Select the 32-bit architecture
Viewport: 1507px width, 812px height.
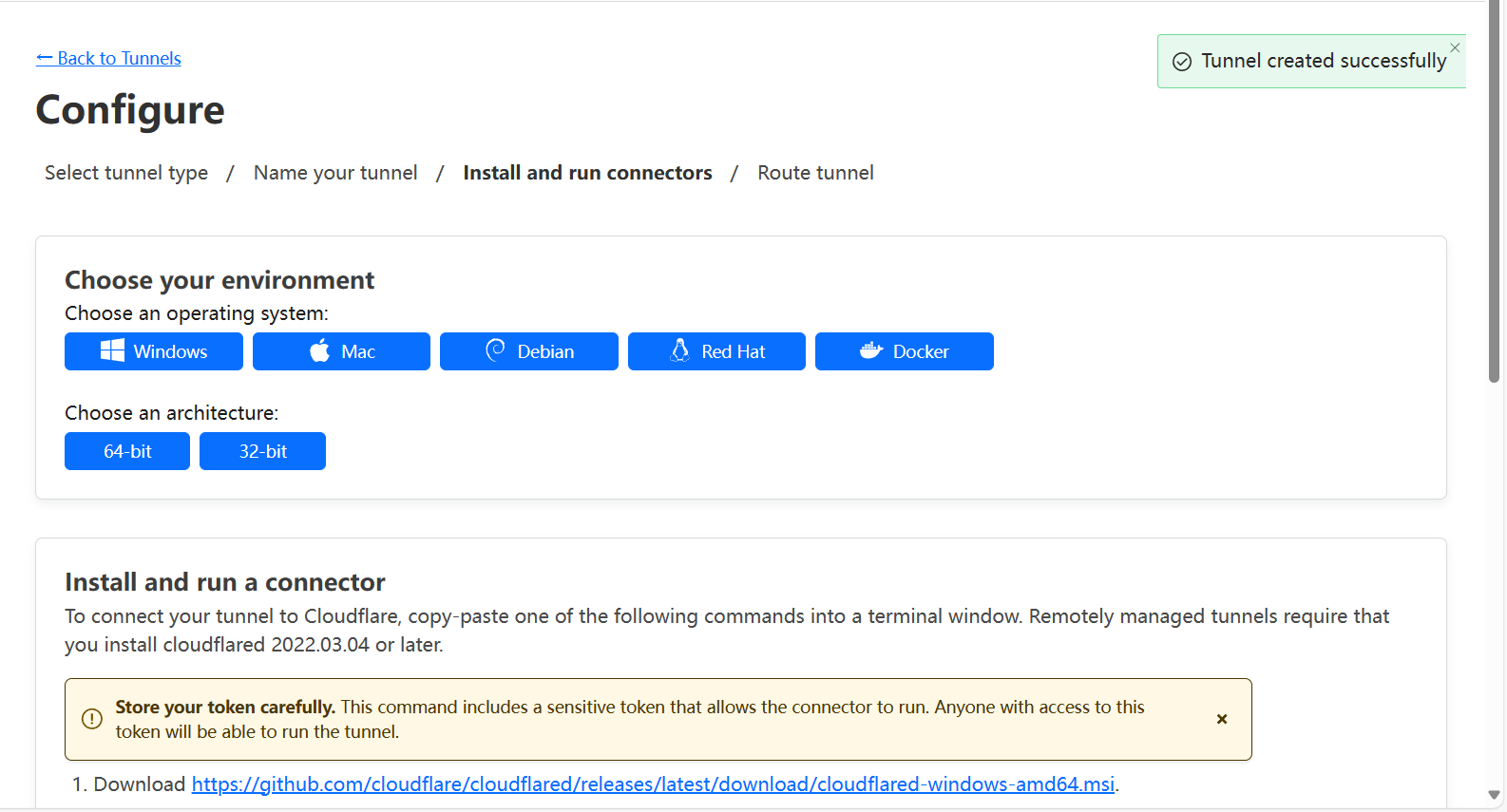click(262, 451)
